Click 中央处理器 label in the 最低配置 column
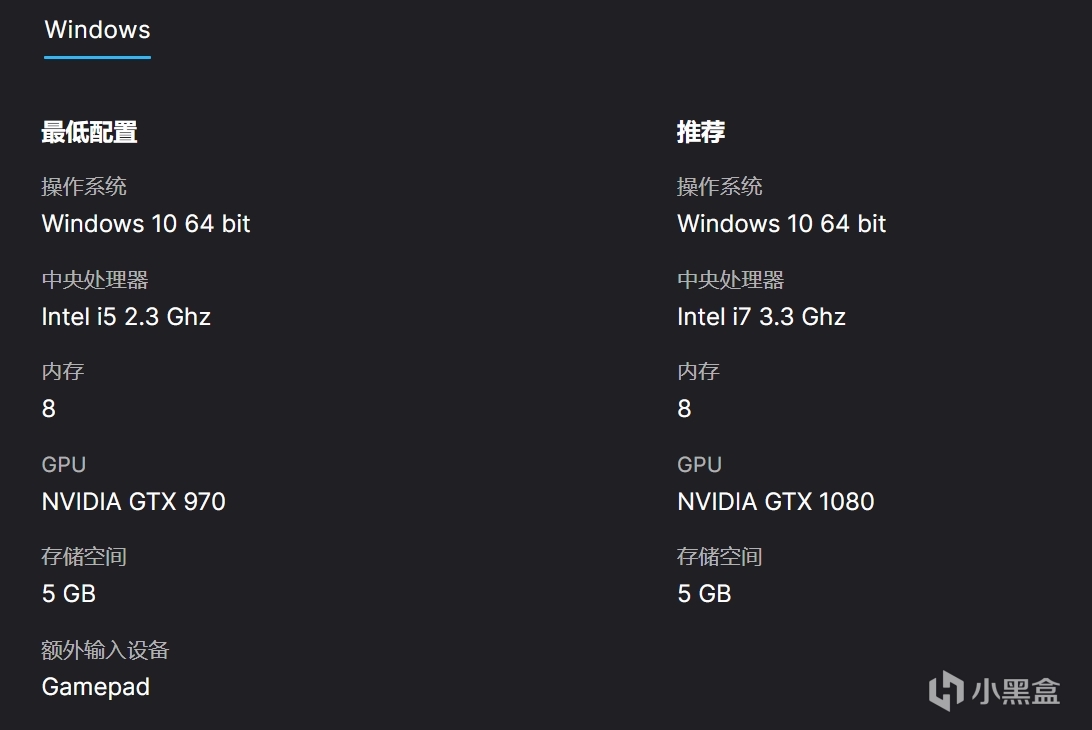Screen dimensions: 1092x730 coord(94,280)
